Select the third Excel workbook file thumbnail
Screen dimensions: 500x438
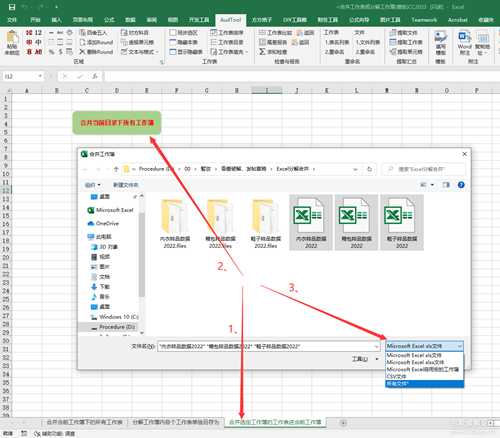coord(402,222)
